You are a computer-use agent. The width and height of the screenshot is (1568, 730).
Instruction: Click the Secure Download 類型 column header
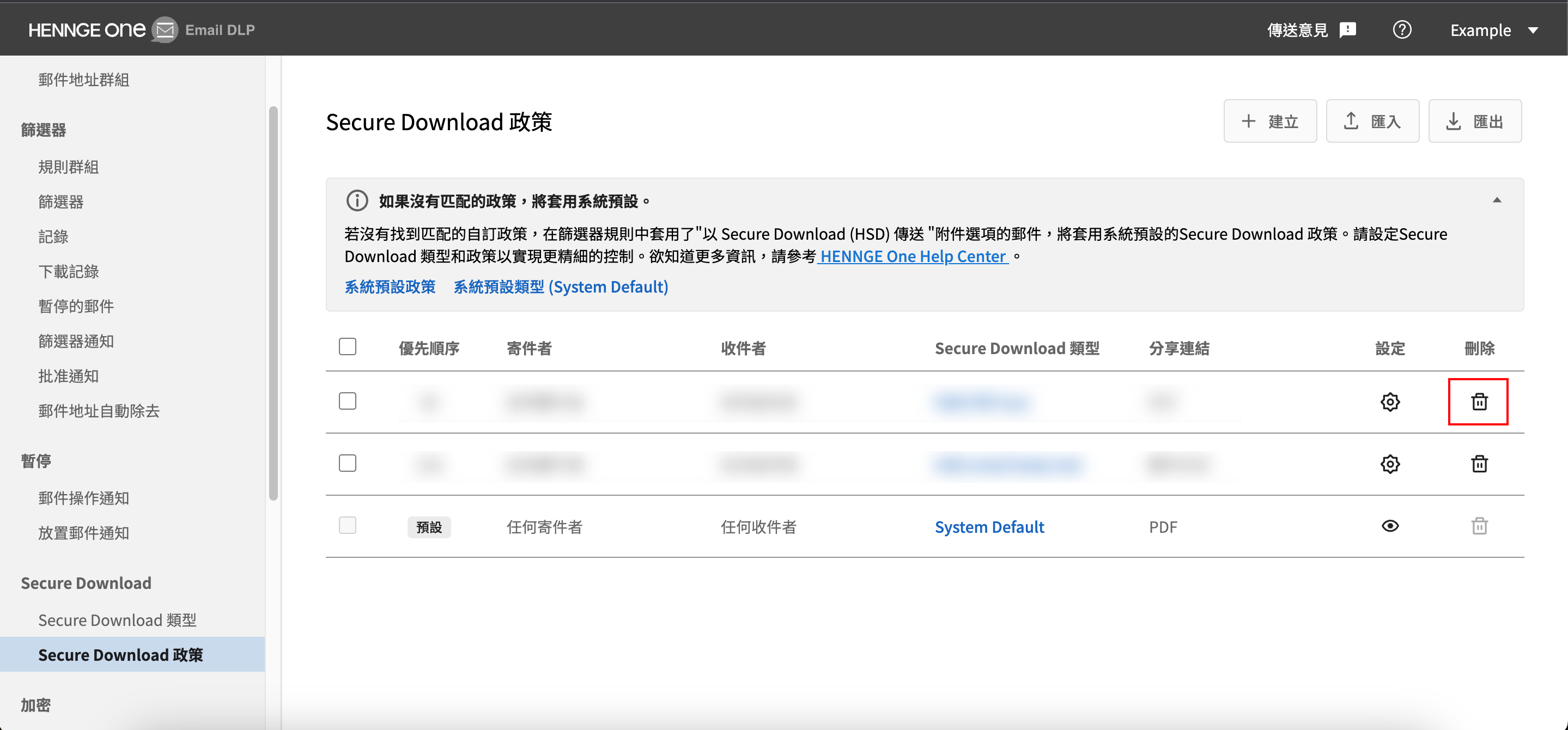pos(1017,348)
